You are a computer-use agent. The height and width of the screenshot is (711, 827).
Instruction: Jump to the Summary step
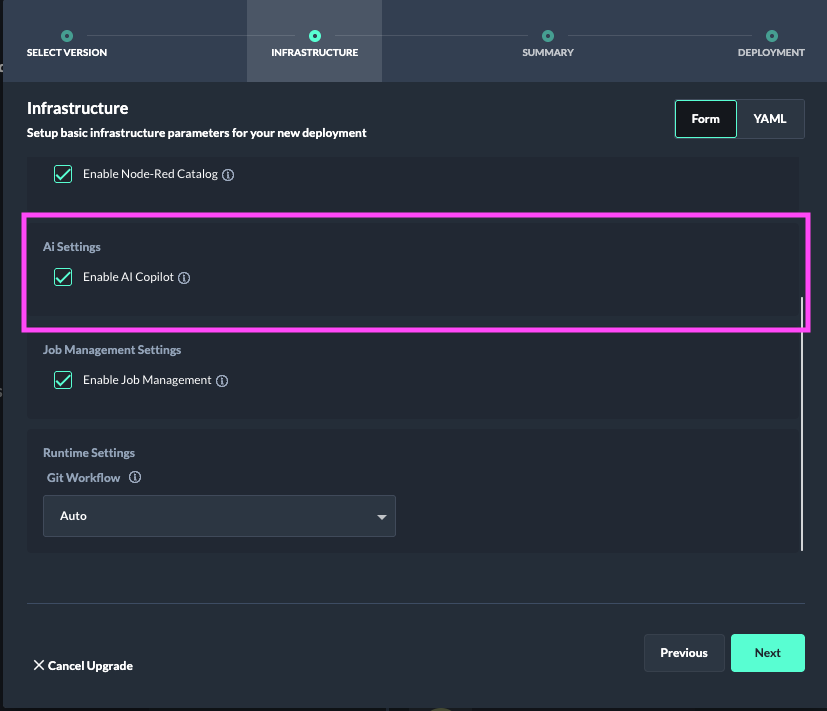(x=548, y=53)
